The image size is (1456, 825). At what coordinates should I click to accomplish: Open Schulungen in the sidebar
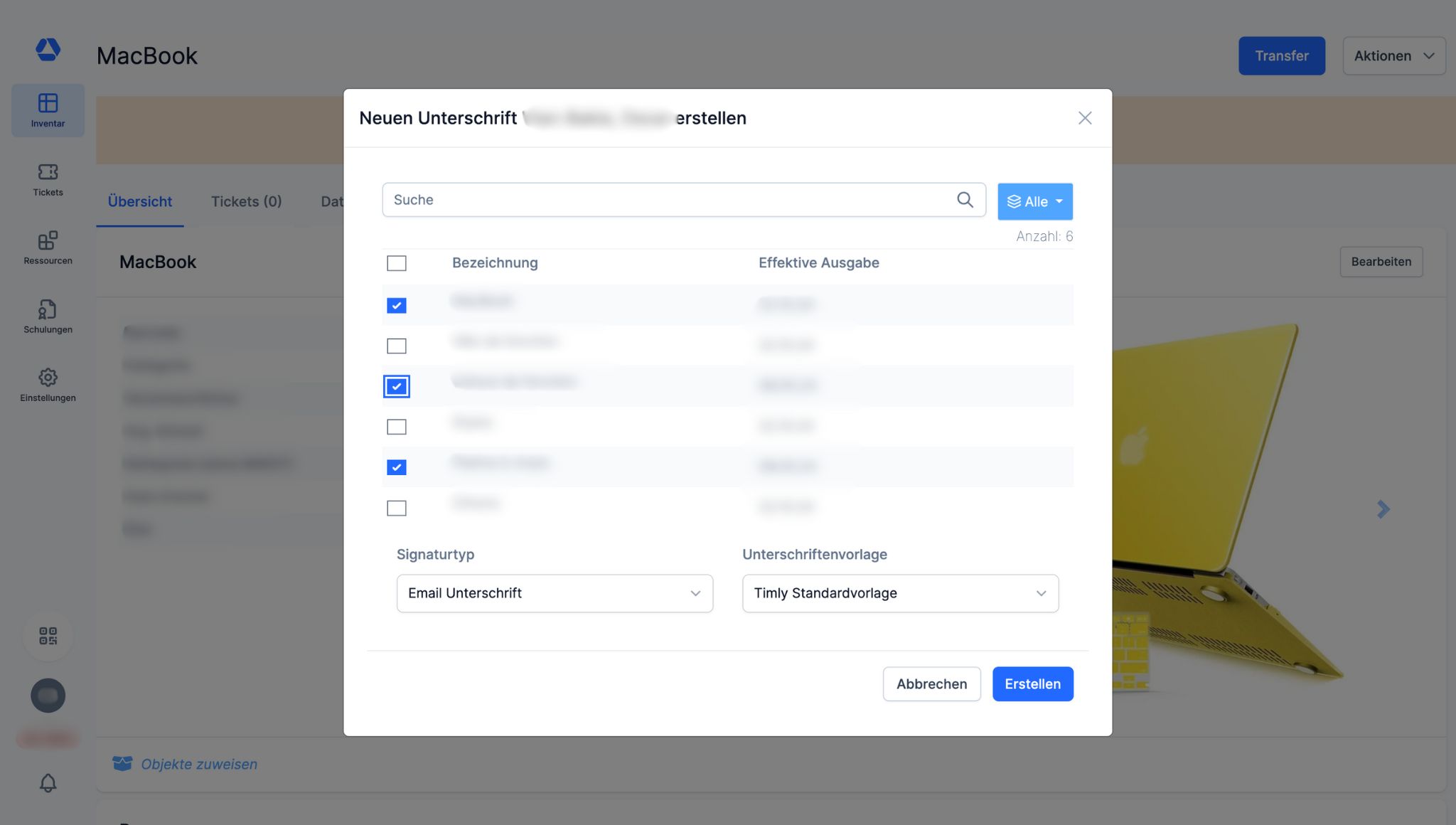click(48, 317)
